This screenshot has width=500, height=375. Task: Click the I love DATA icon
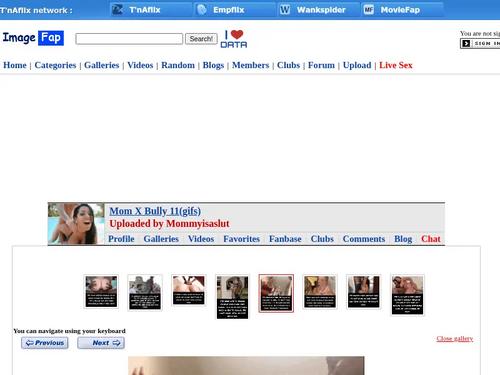(234, 39)
